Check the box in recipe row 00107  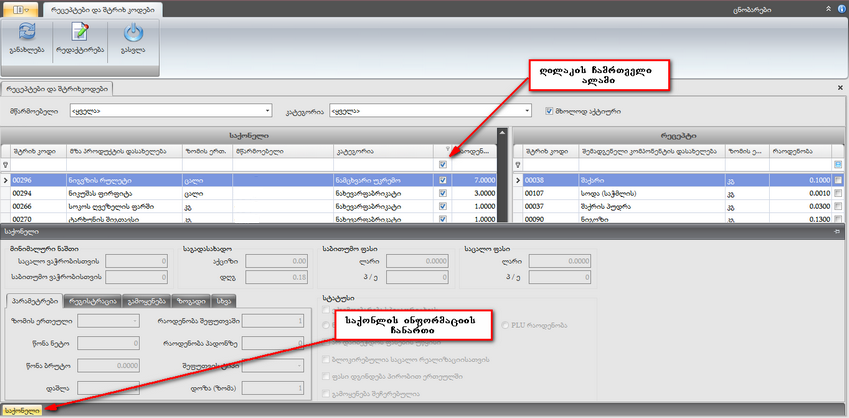point(838,191)
